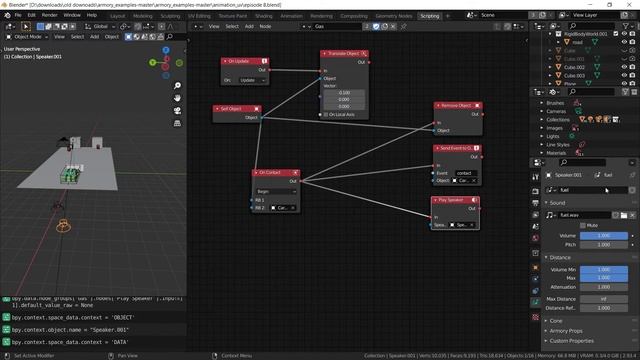The width and height of the screenshot is (640, 360).
Task: Click open-file folder icon beside fuel.wav
Action: (x=624, y=215)
